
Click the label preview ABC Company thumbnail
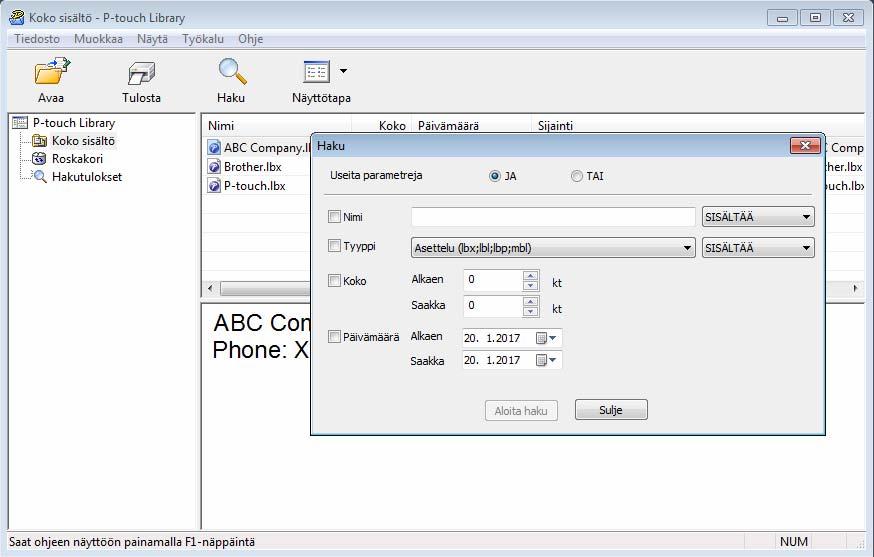coord(260,336)
